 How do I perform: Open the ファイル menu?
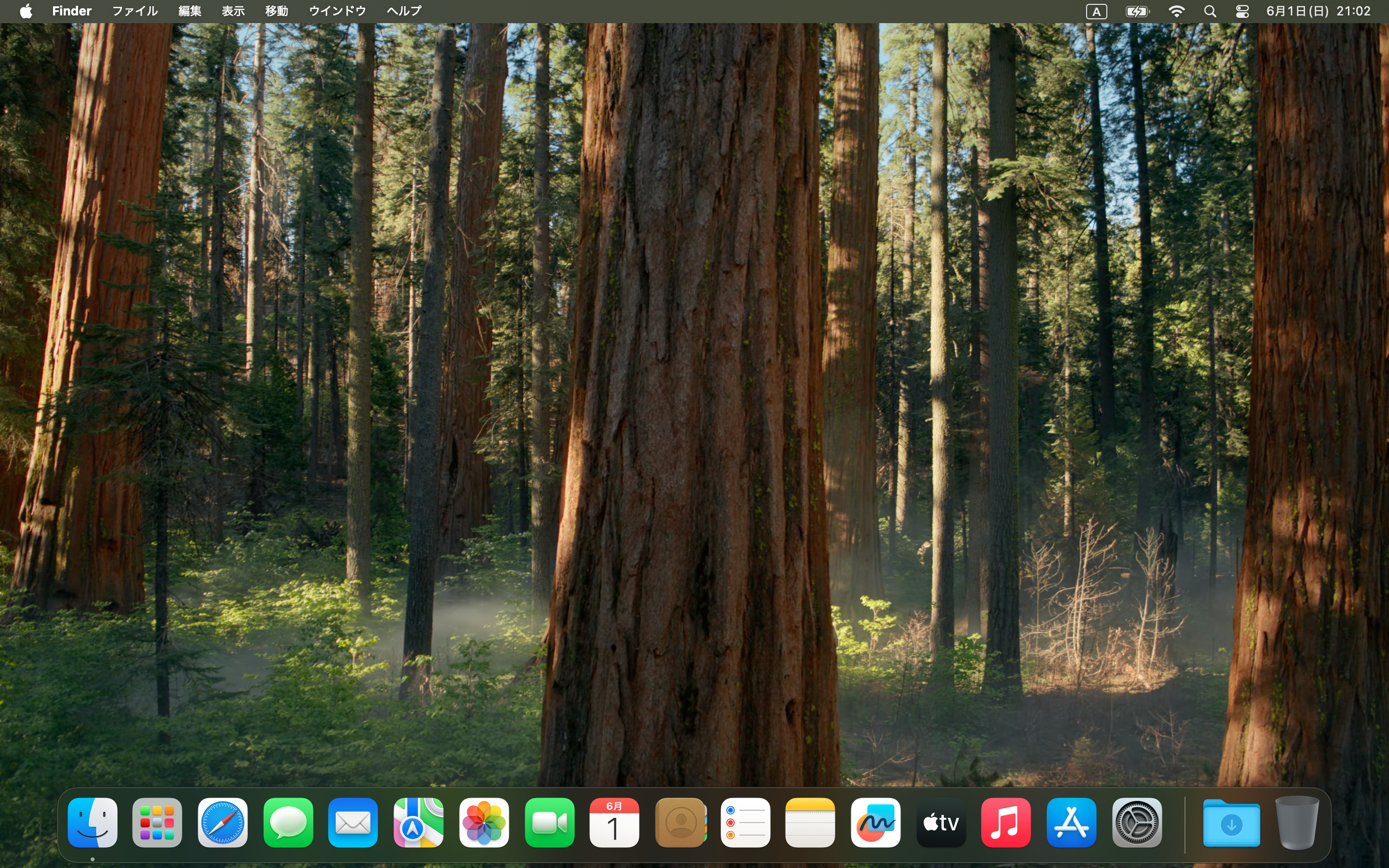point(134,11)
